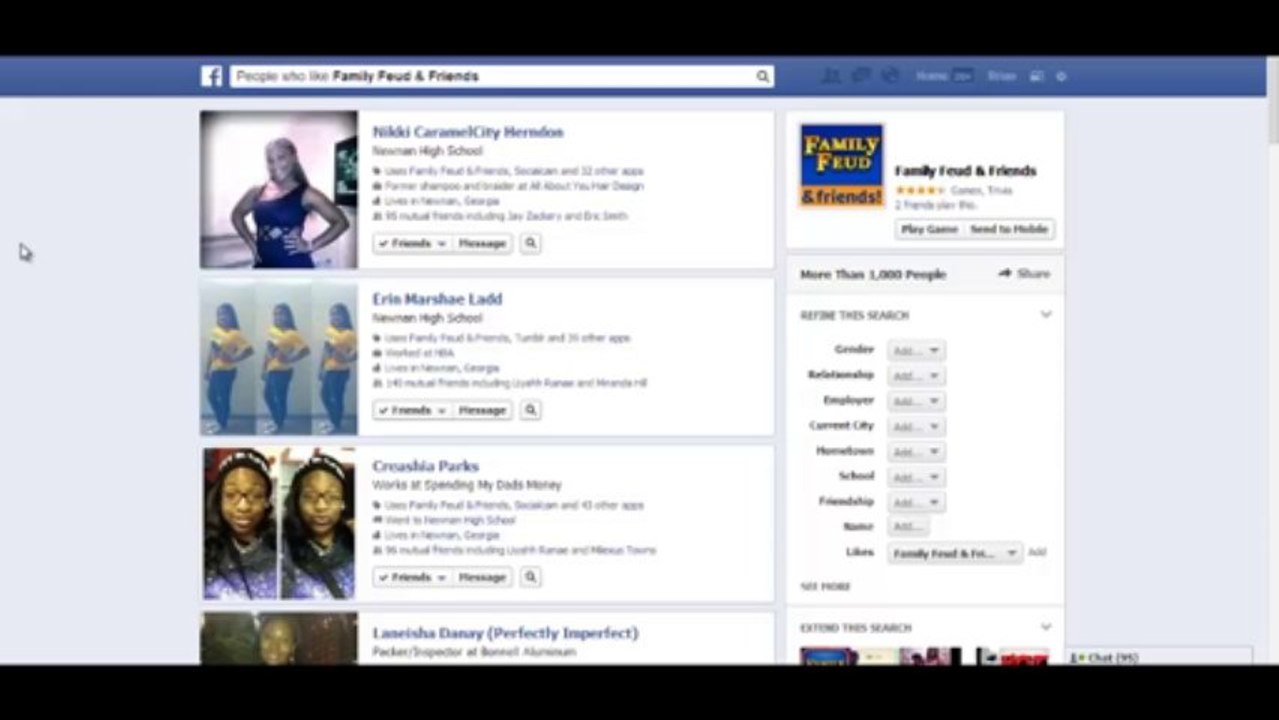1279x720 pixels.
Task: Open Creashia Parks' profile name
Action: coord(425,466)
